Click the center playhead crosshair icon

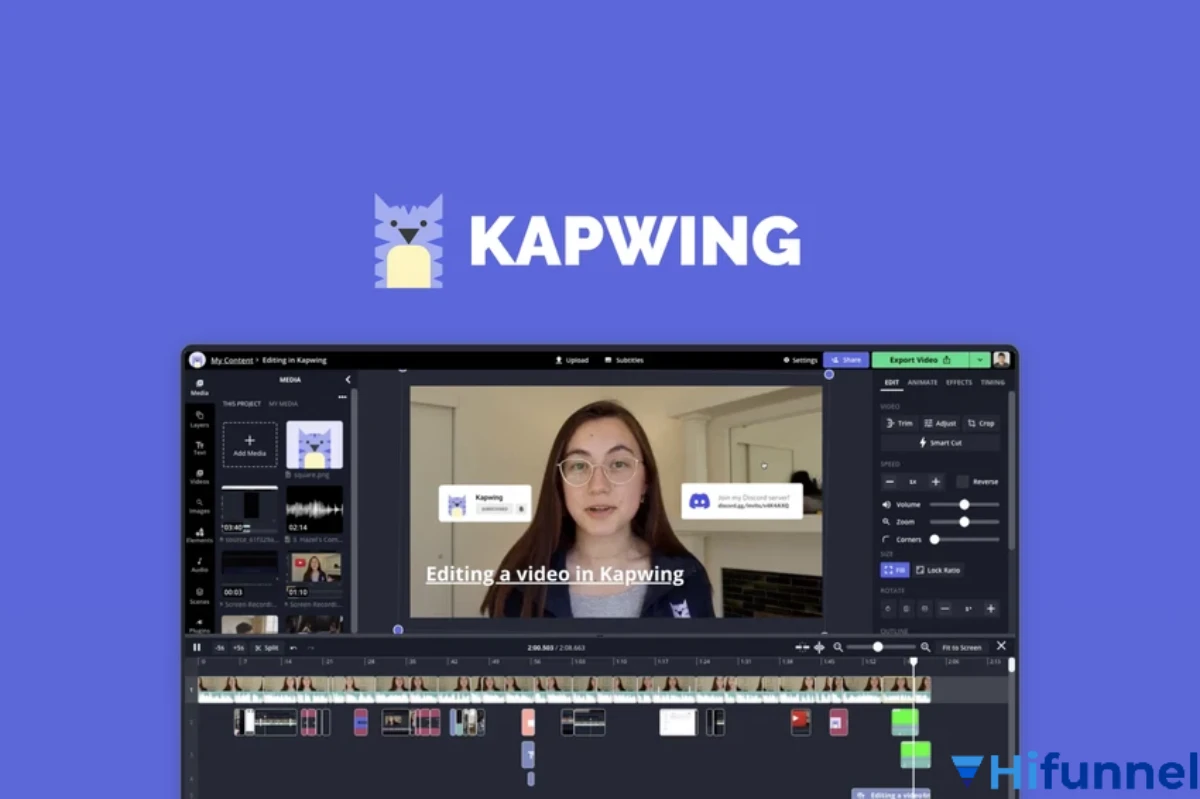819,647
